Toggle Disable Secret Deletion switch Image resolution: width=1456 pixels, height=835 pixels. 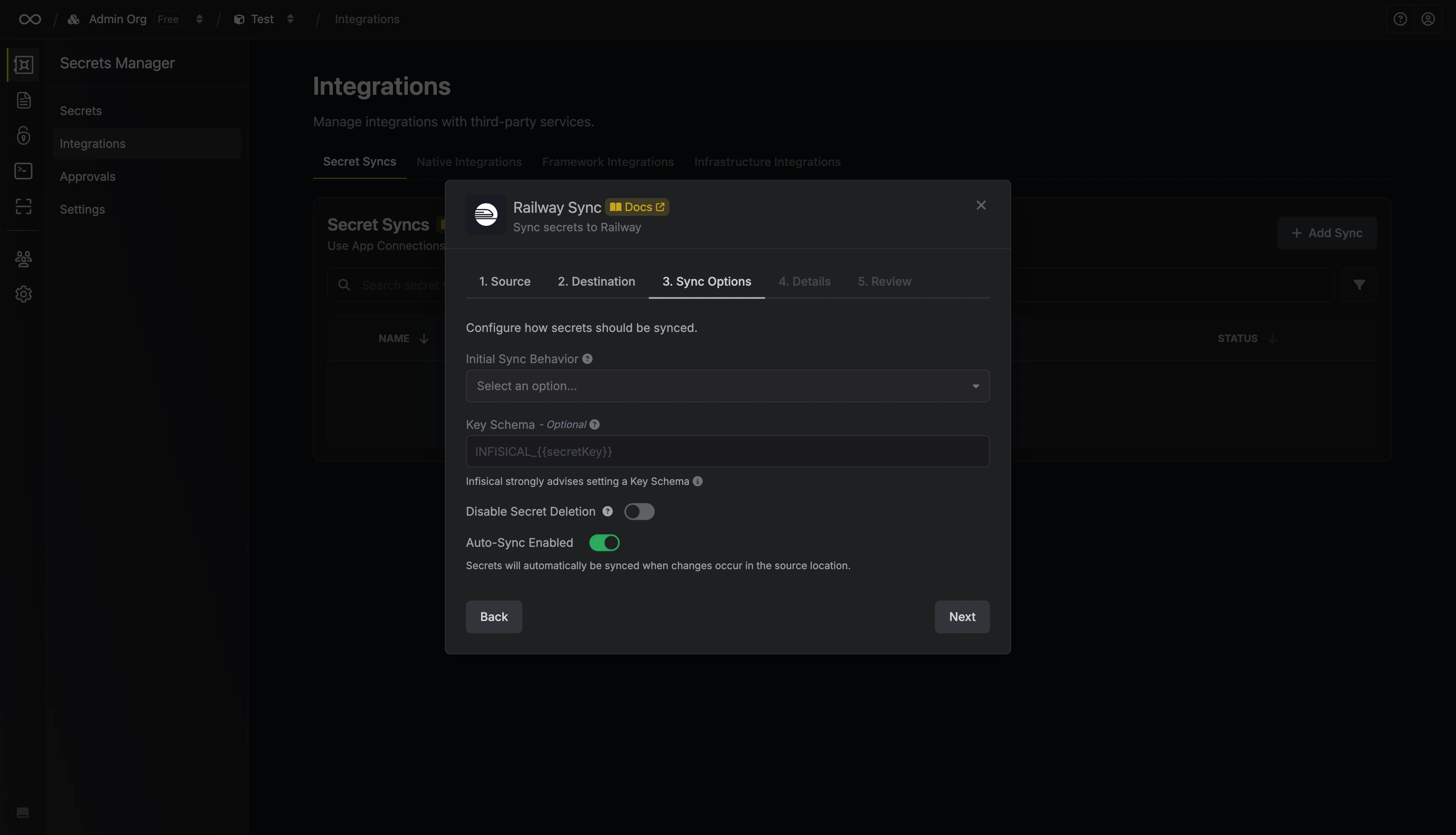click(640, 511)
